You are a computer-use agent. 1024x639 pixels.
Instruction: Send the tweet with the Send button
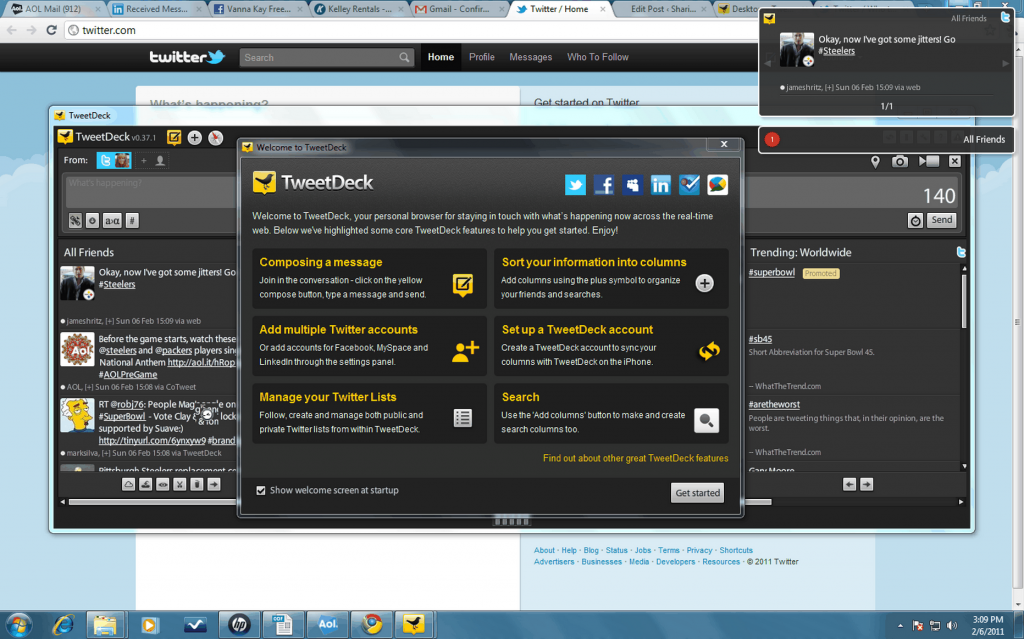coord(942,220)
